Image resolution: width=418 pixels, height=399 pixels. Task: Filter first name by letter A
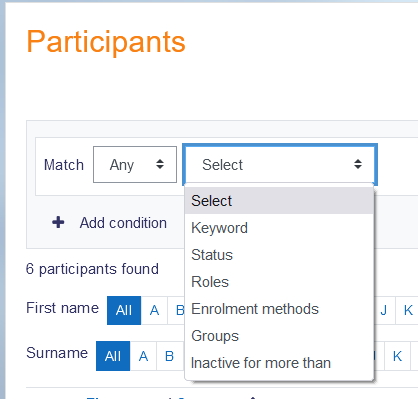[154, 310]
